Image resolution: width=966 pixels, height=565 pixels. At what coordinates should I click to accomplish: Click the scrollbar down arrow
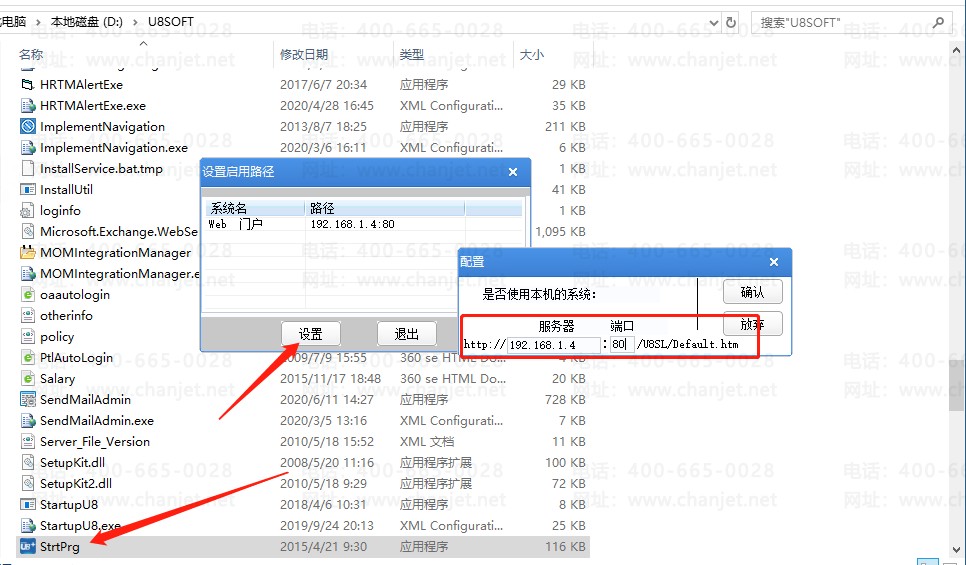pos(956,550)
